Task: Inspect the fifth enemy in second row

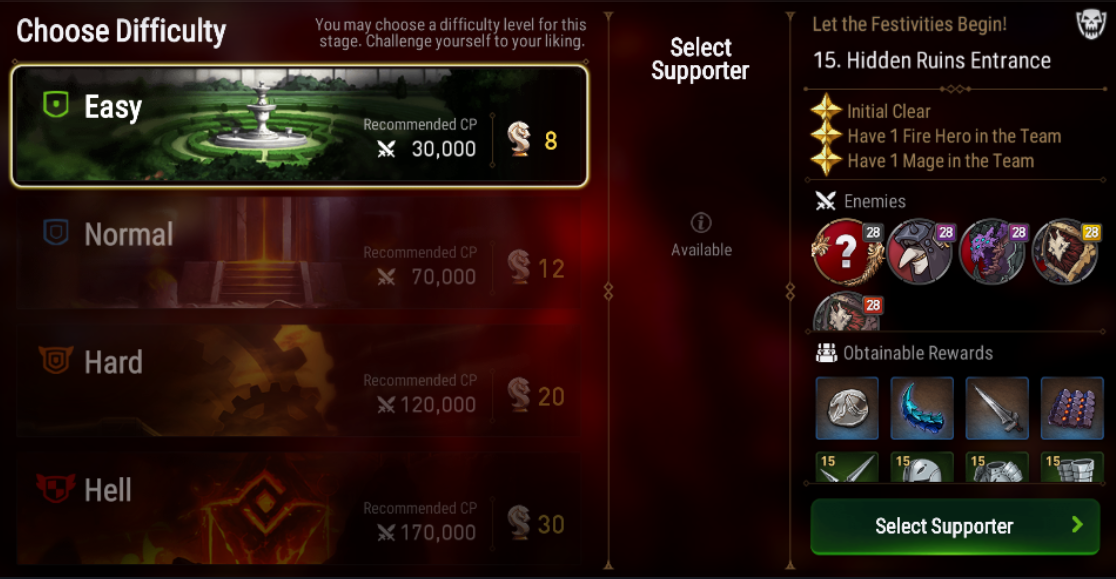Action: 847,312
